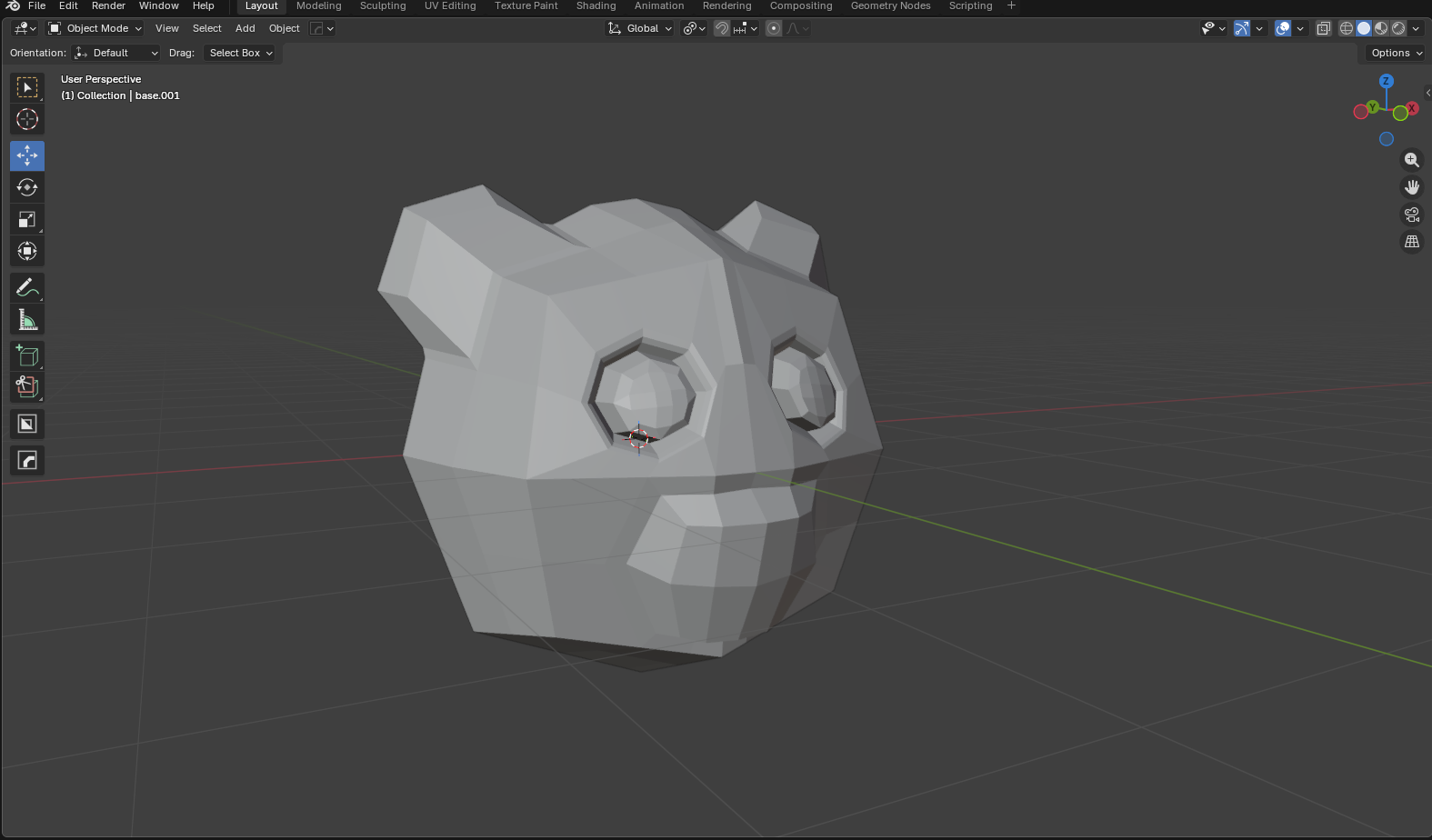Open the Drag Select Box dropdown
The height and width of the screenshot is (840, 1432).
[x=241, y=53]
